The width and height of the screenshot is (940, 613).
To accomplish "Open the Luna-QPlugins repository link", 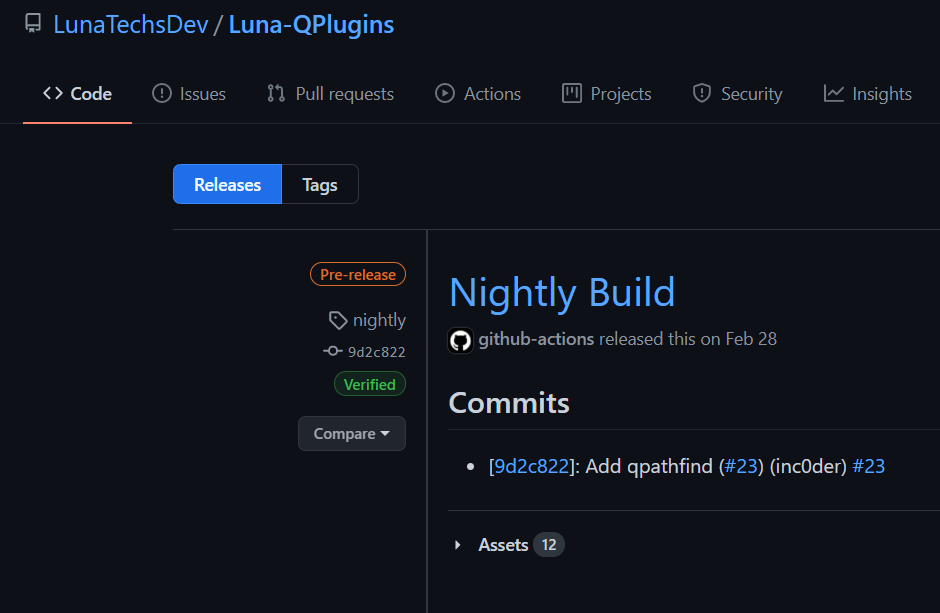I will 311,25.
